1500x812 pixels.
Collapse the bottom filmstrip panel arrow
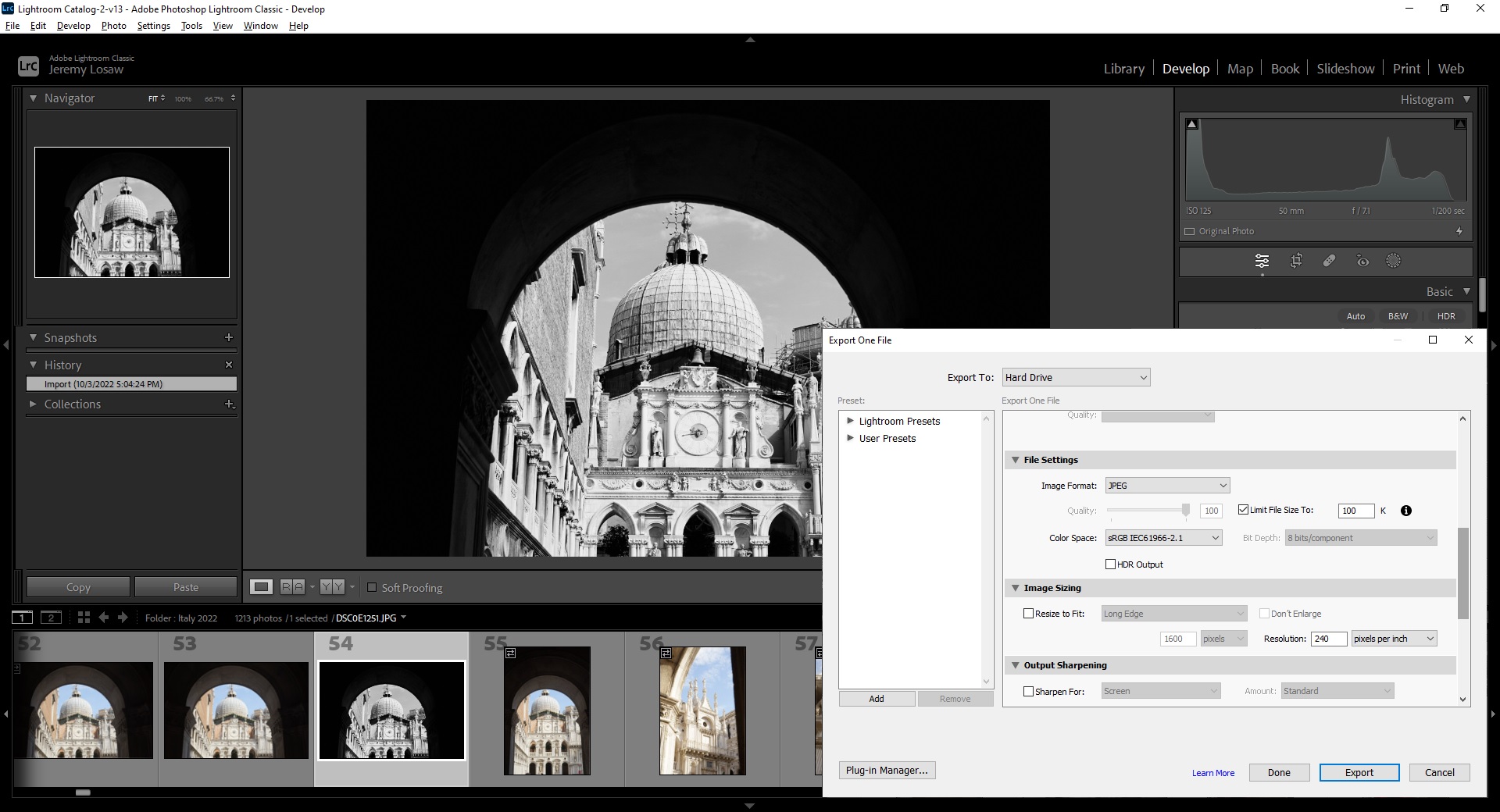point(750,806)
